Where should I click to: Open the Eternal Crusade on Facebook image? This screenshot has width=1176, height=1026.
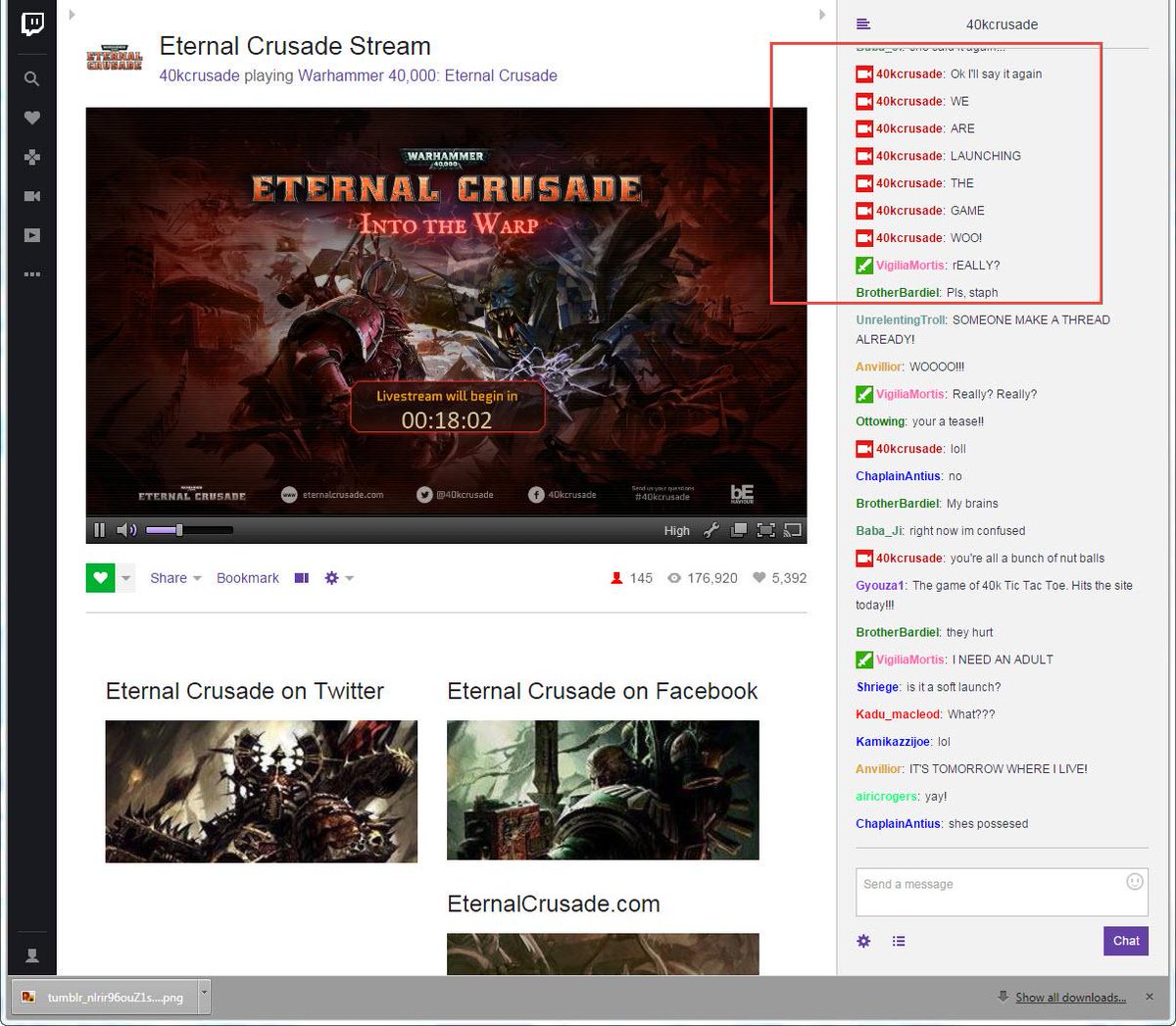tap(603, 790)
